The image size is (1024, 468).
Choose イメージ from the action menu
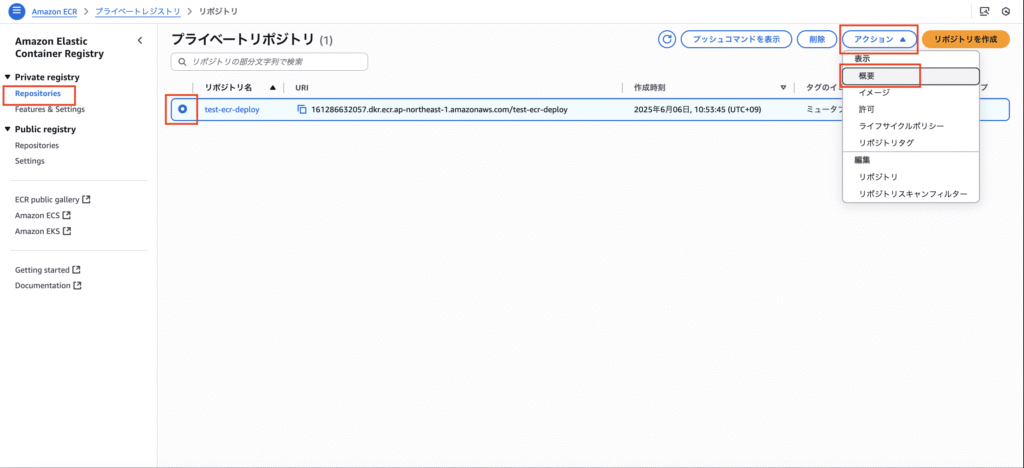click(910, 93)
